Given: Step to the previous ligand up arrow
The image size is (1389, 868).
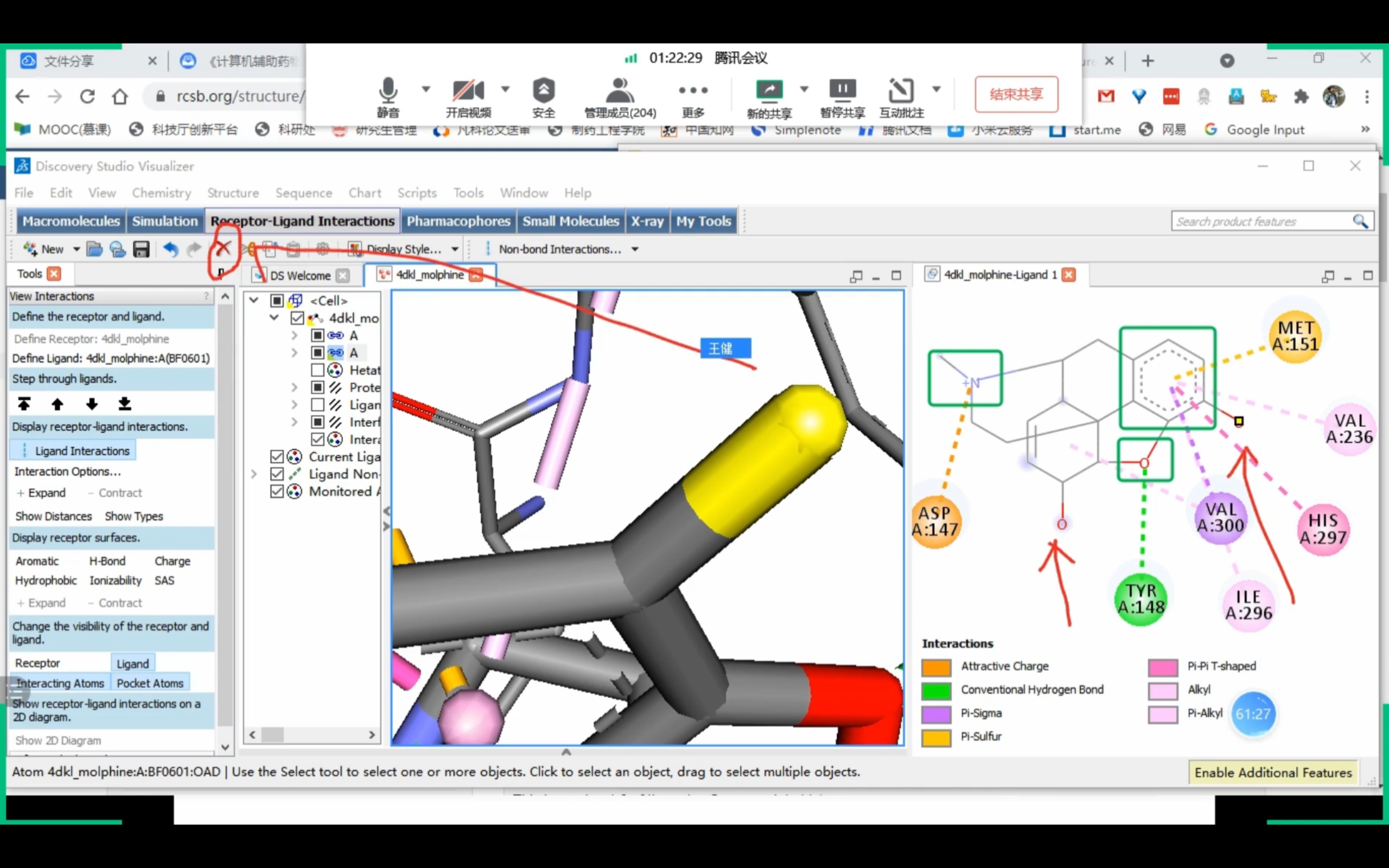Looking at the screenshot, I should pyautogui.click(x=58, y=404).
